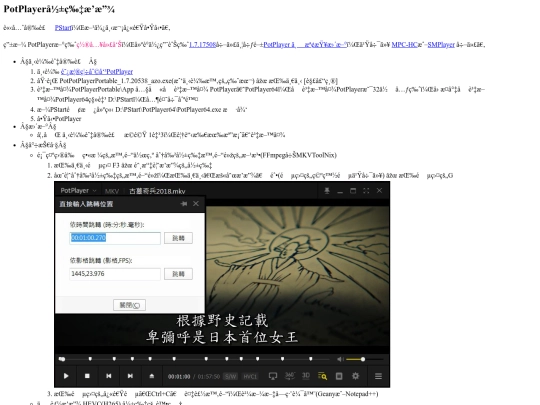
Task: Click the previous track button
Action: 108,376
